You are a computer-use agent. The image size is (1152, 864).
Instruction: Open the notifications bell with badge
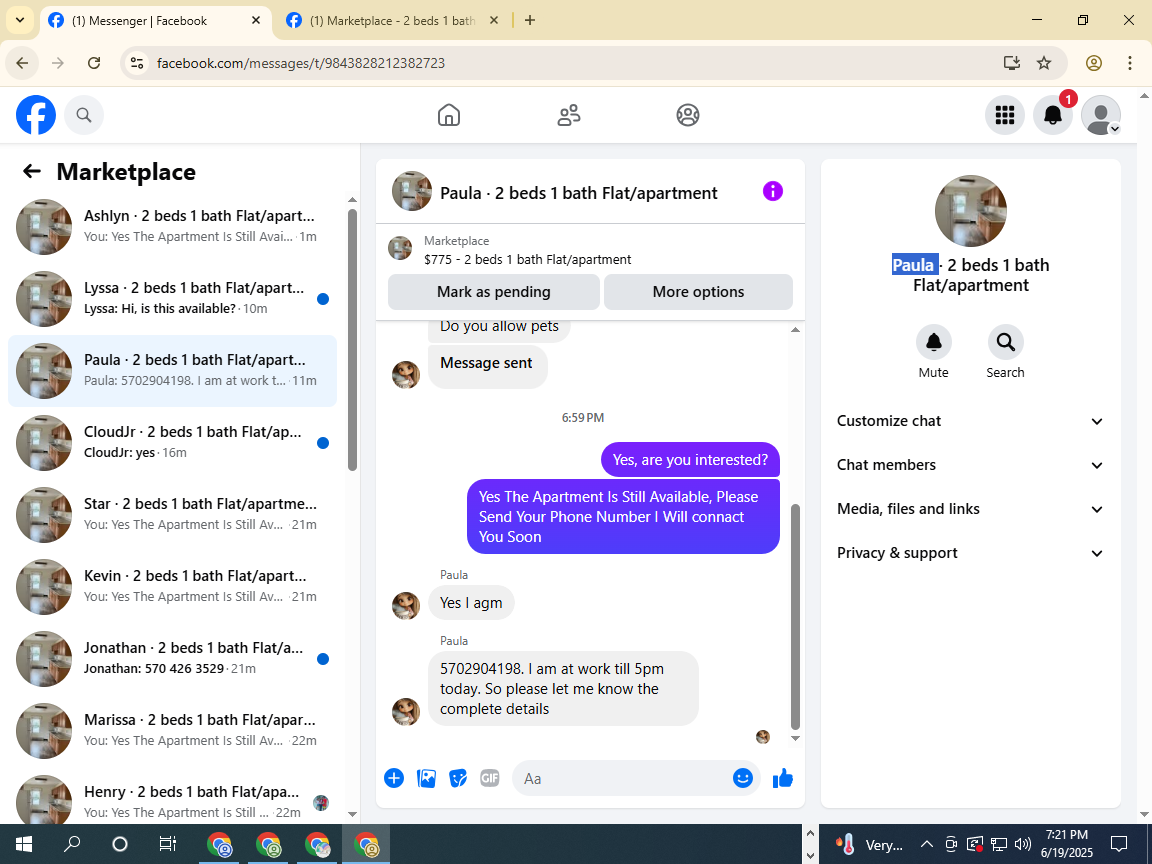click(1053, 115)
